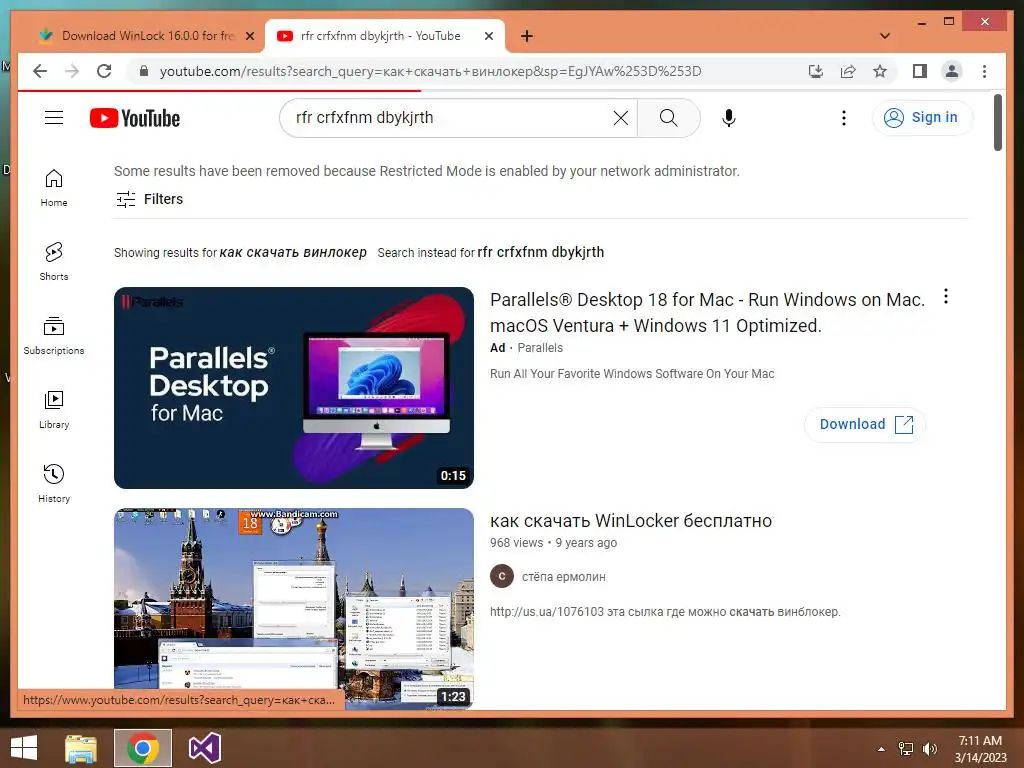The image size is (1024, 768).
Task: Play the WinLocker video thumbnail
Action: tap(294, 608)
